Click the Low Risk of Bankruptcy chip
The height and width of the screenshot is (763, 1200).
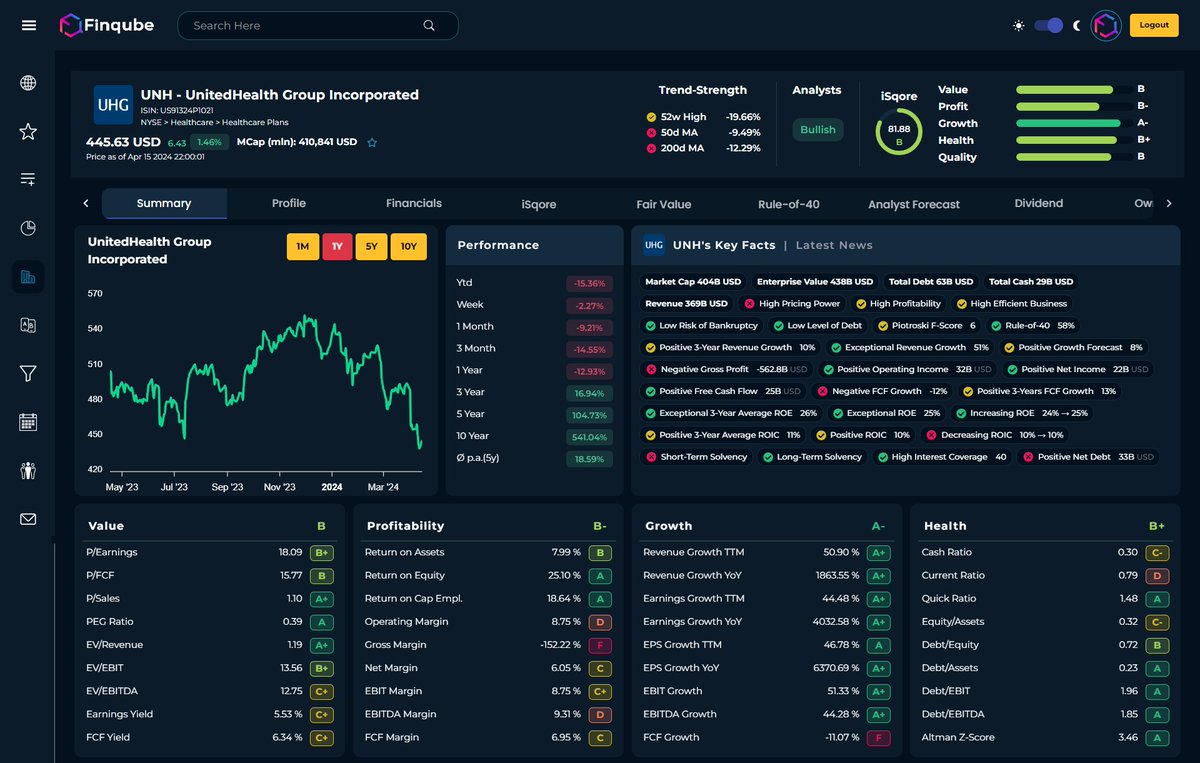pos(701,325)
